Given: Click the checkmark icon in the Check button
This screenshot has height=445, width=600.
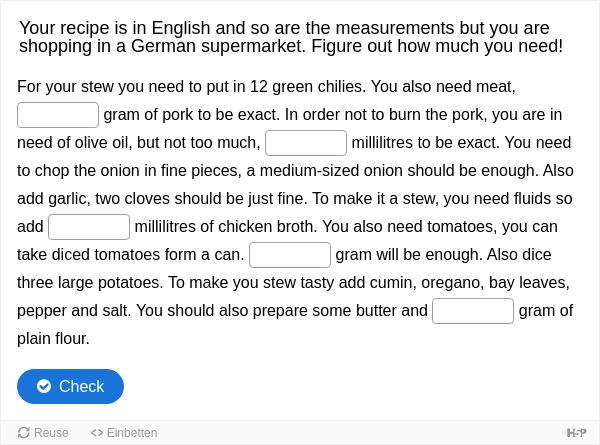Looking at the screenshot, I should coord(44,386).
